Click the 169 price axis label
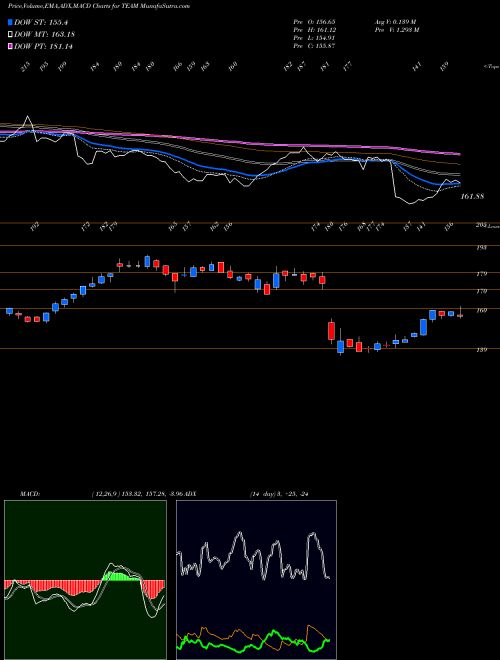The width and height of the screenshot is (500, 660). click(481, 311)
